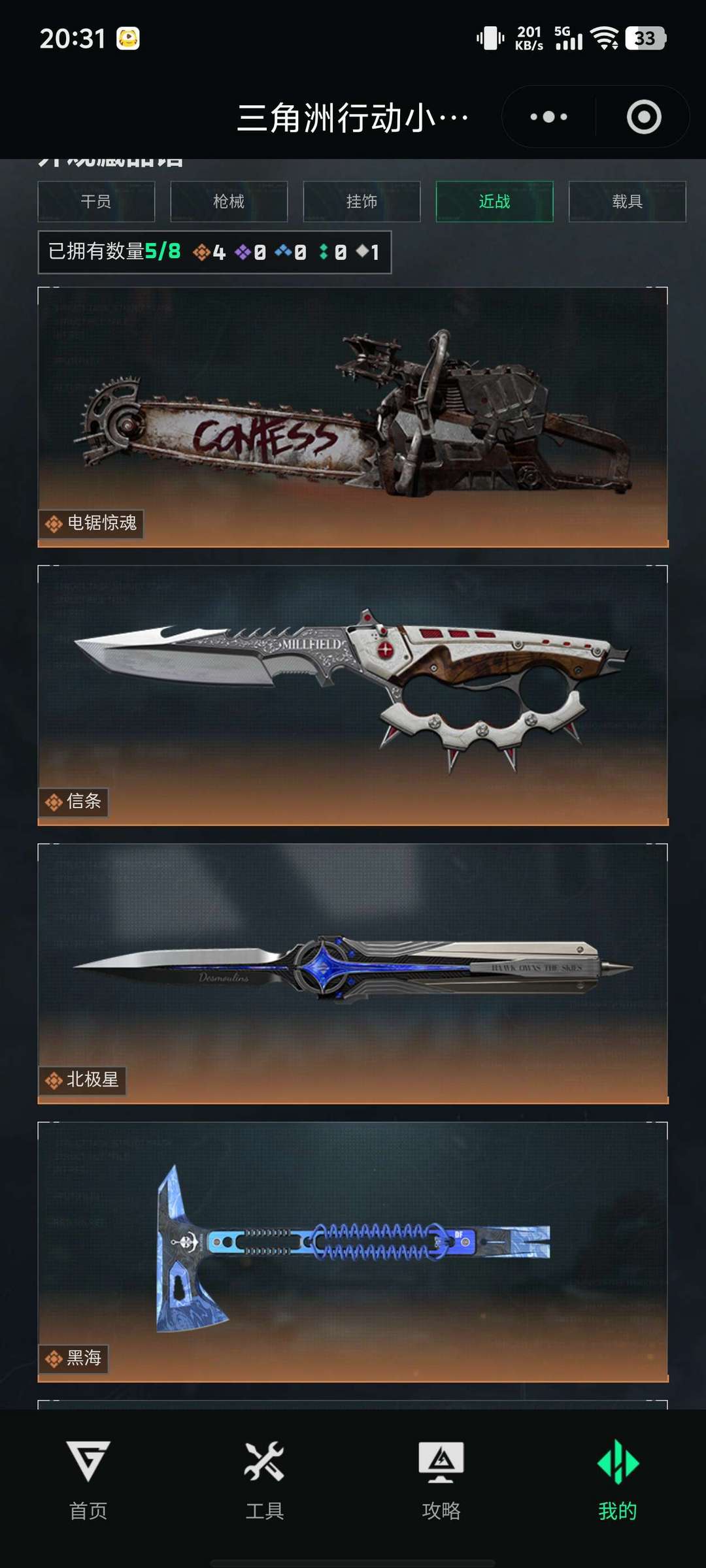Tap the 信条 skin name label
The image size is (706, 1568).
coord(84,801)
